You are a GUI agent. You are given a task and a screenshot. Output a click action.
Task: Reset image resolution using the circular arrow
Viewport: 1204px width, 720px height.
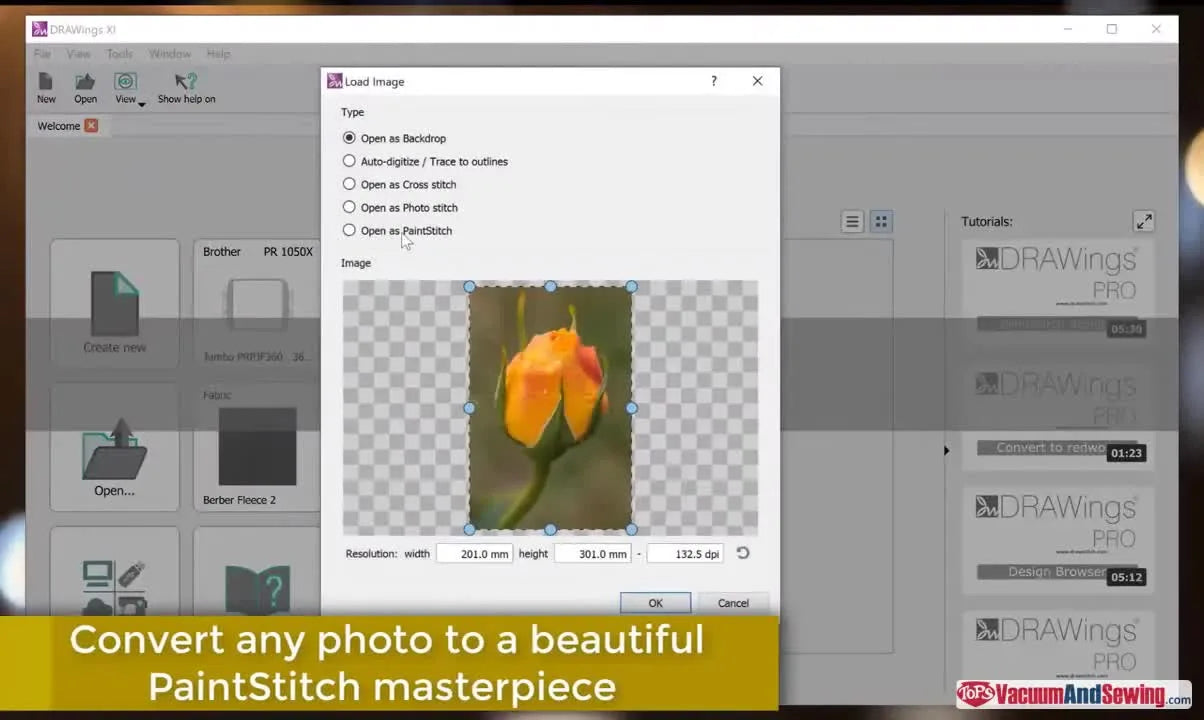(742, 553)
